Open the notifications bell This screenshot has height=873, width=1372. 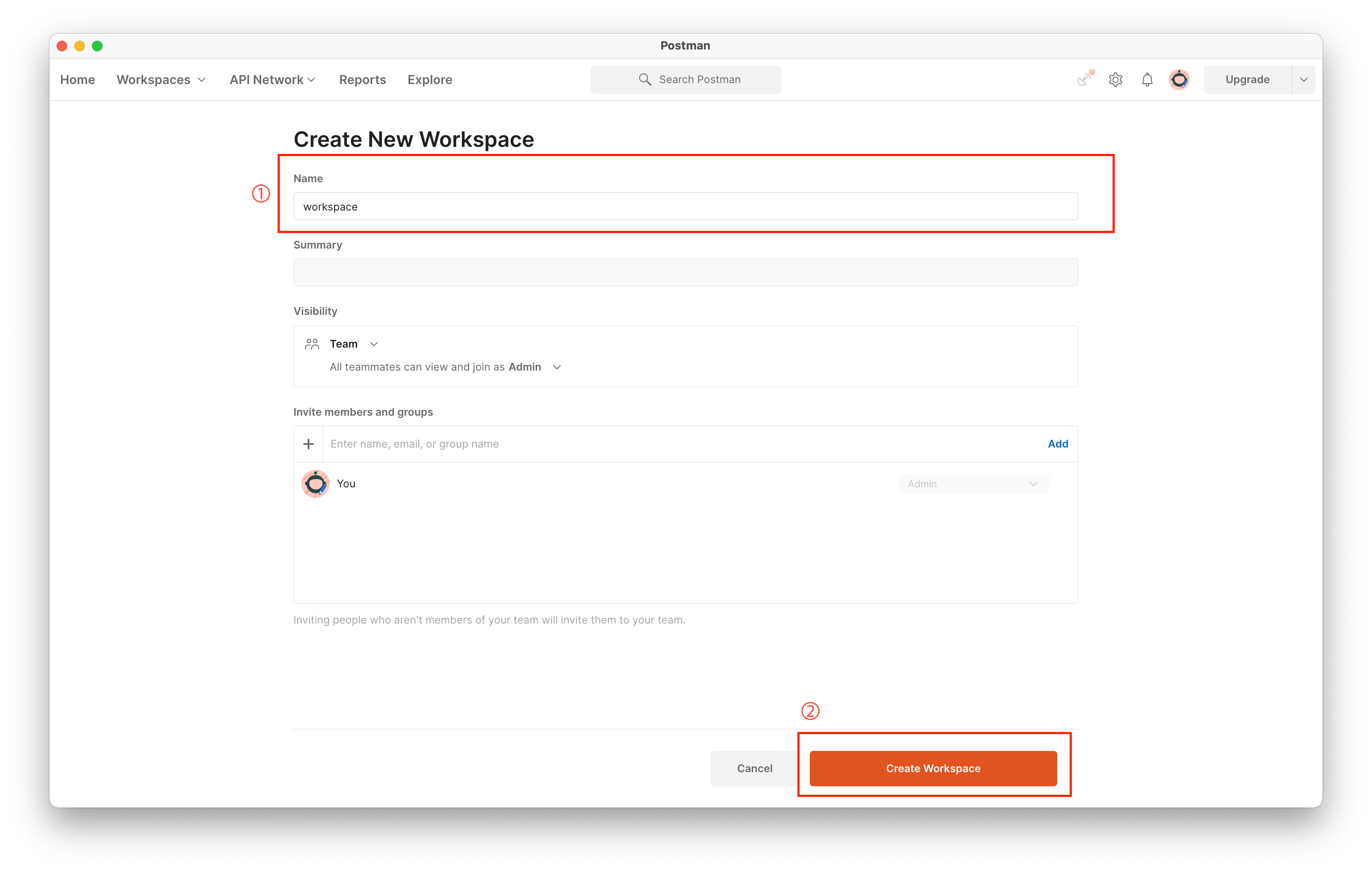[1147, 80]
